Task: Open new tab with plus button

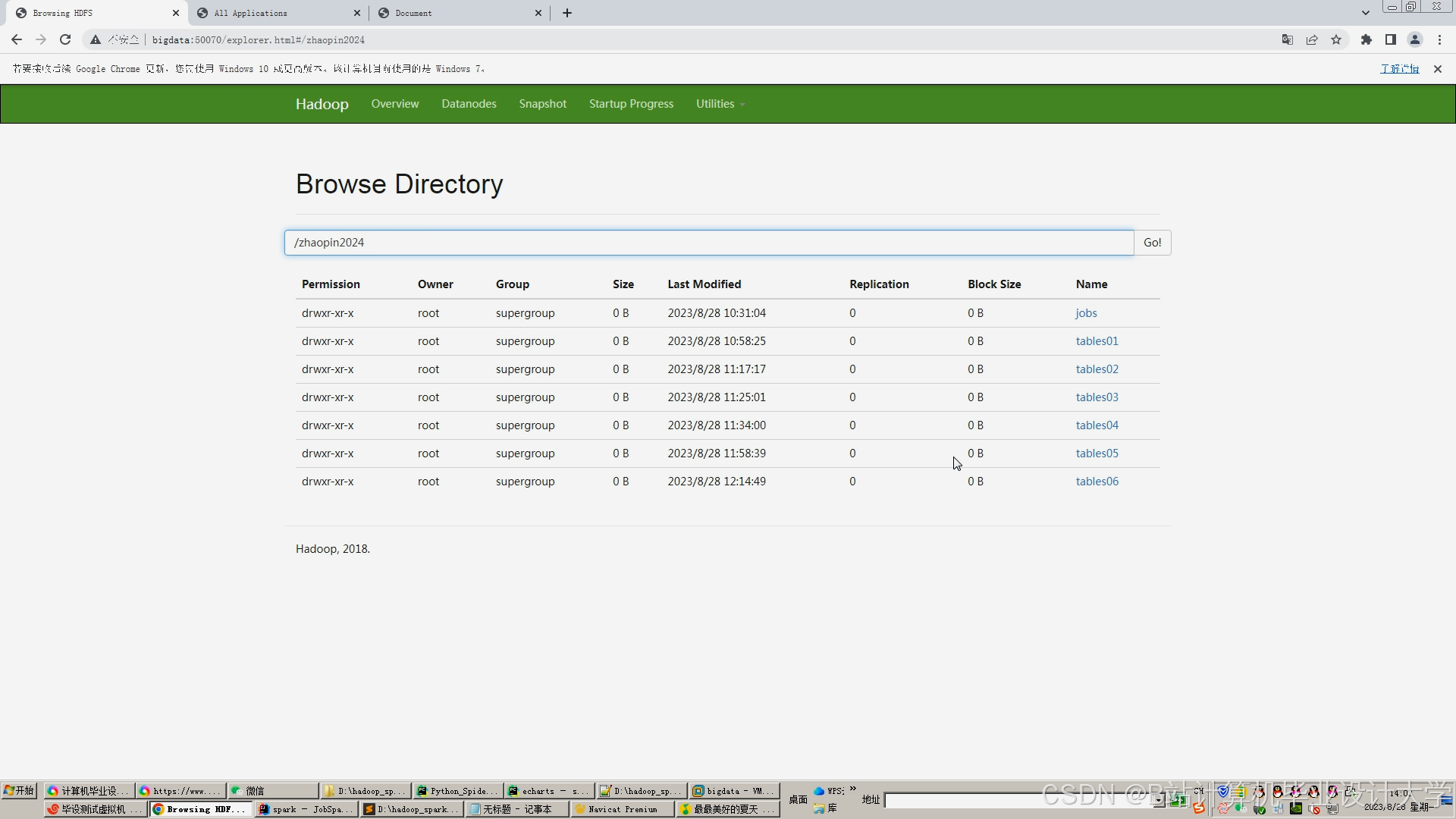Action: coord(567,13)
